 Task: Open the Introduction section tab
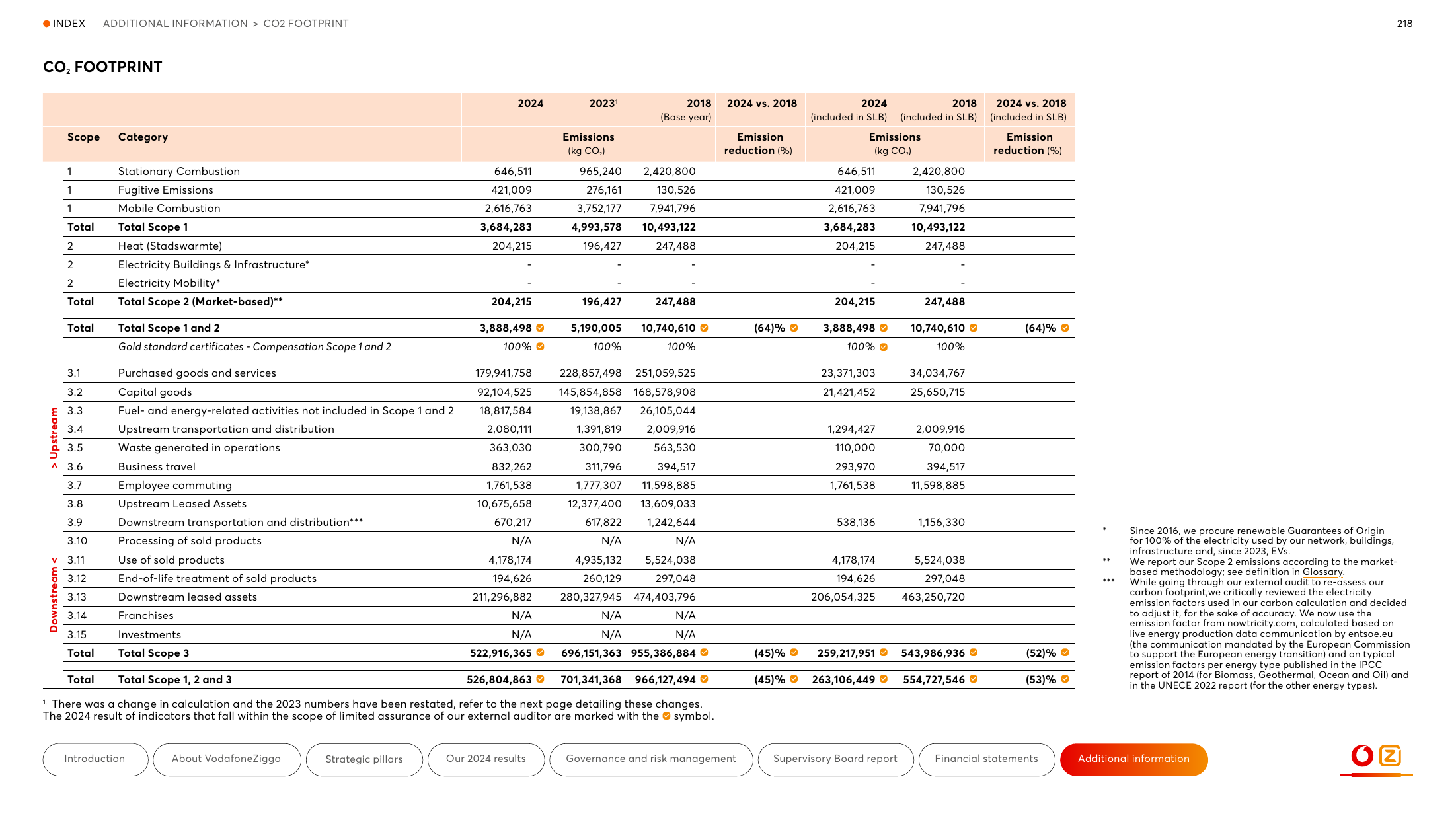point(95,759)
